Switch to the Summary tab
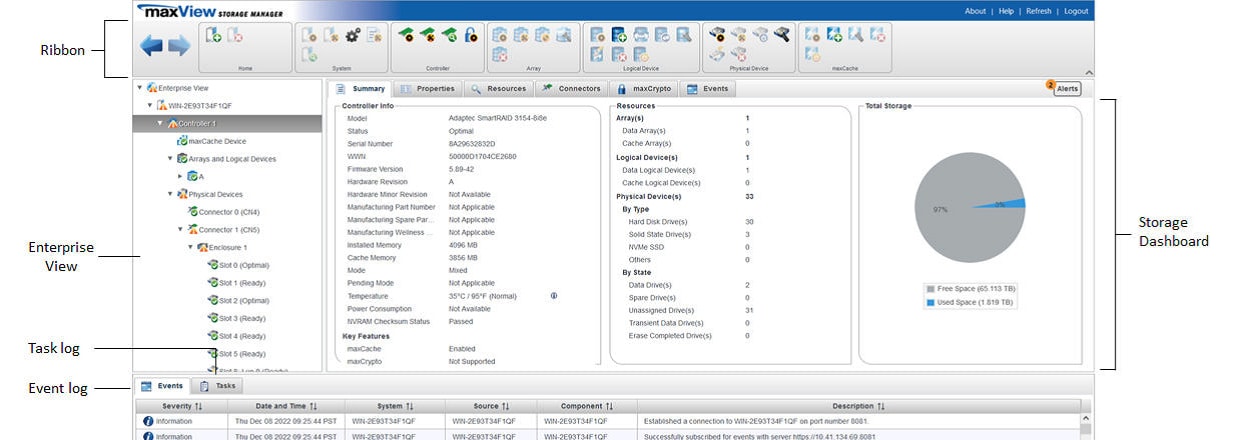1239x440 pixels. point(359,89)
